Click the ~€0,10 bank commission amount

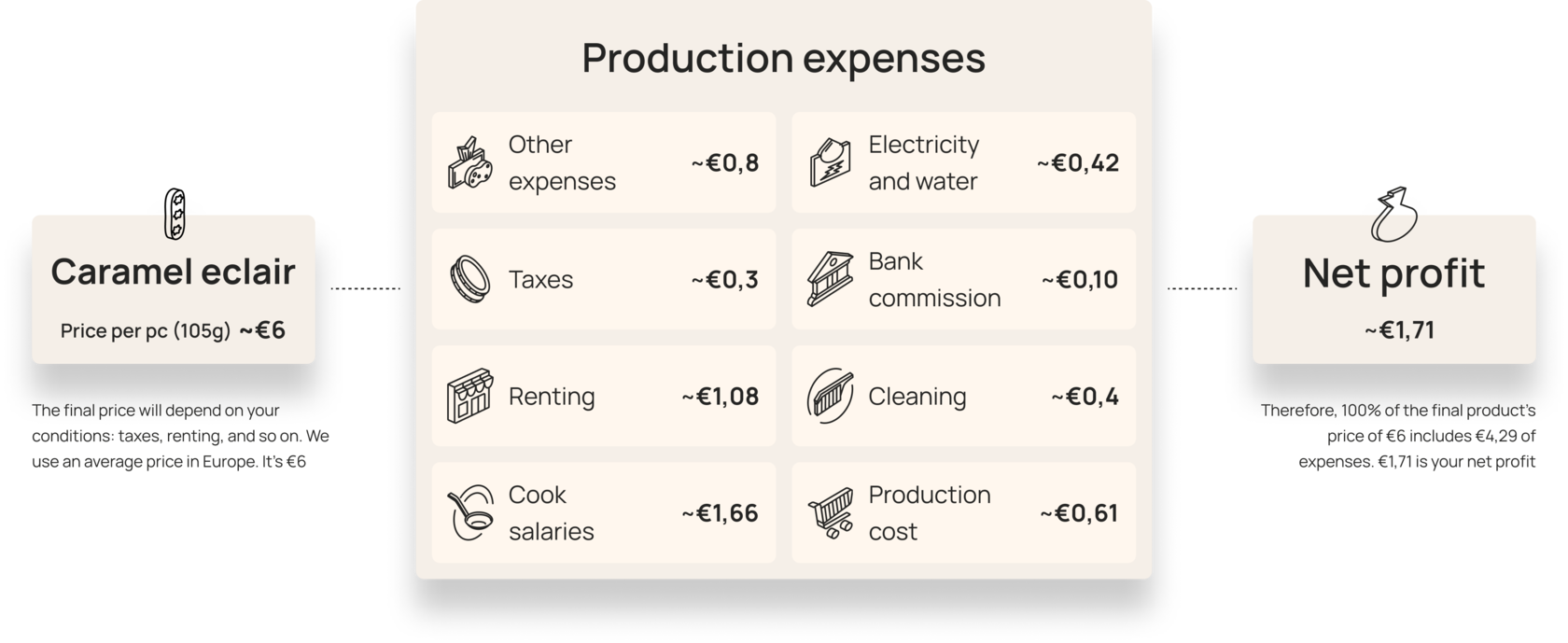(1080, 279)
